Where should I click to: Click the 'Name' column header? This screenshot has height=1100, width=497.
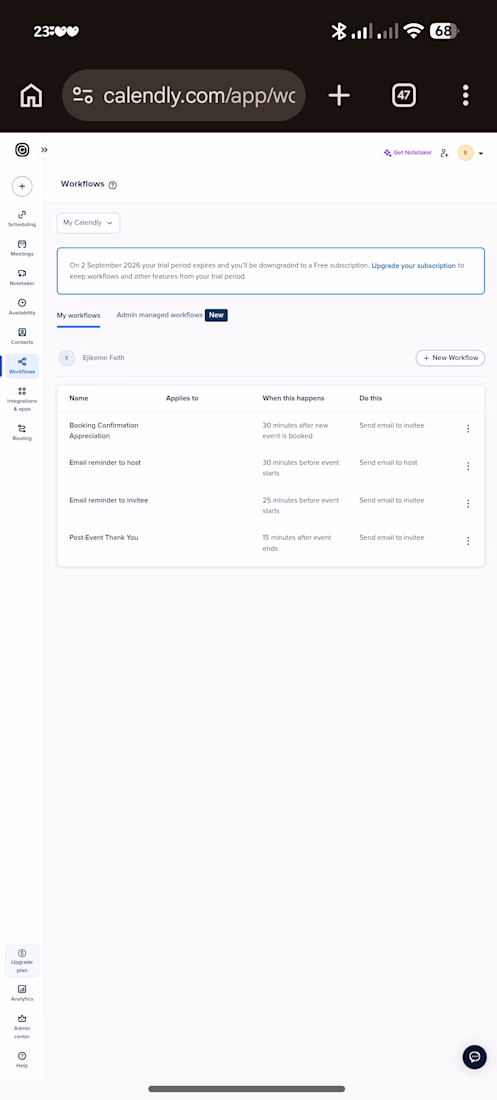coord(79,398)
